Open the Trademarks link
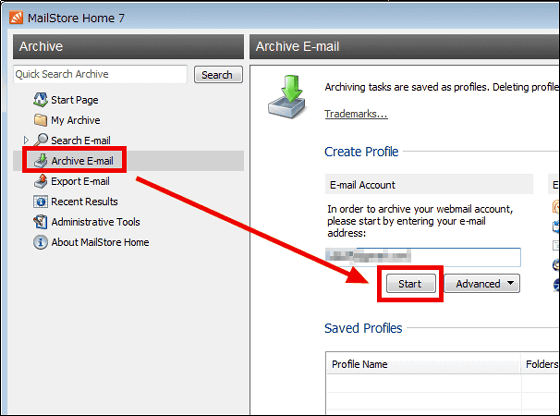 coord(356,114)
